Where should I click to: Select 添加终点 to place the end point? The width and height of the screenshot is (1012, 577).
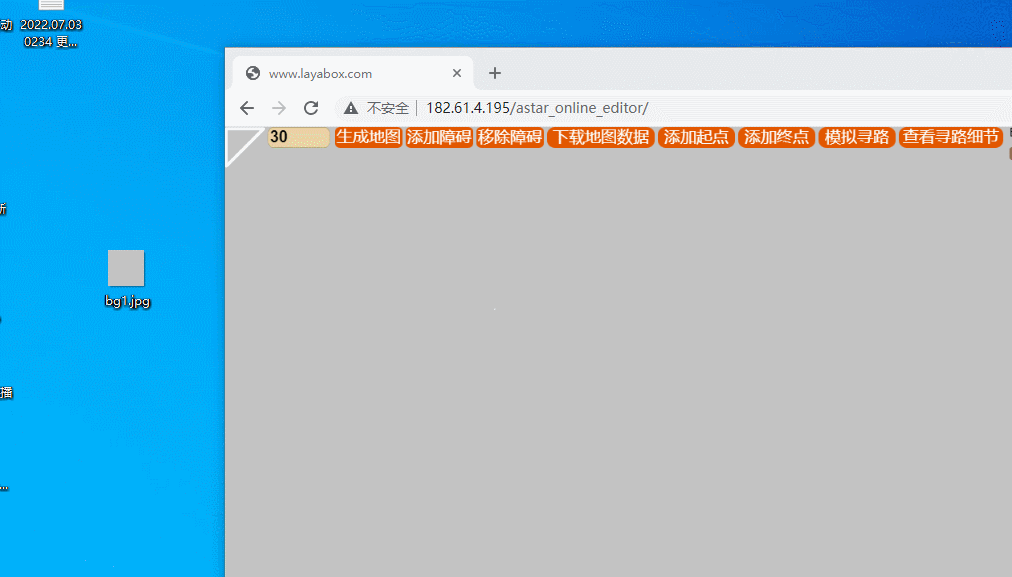[x=776, y=137]
